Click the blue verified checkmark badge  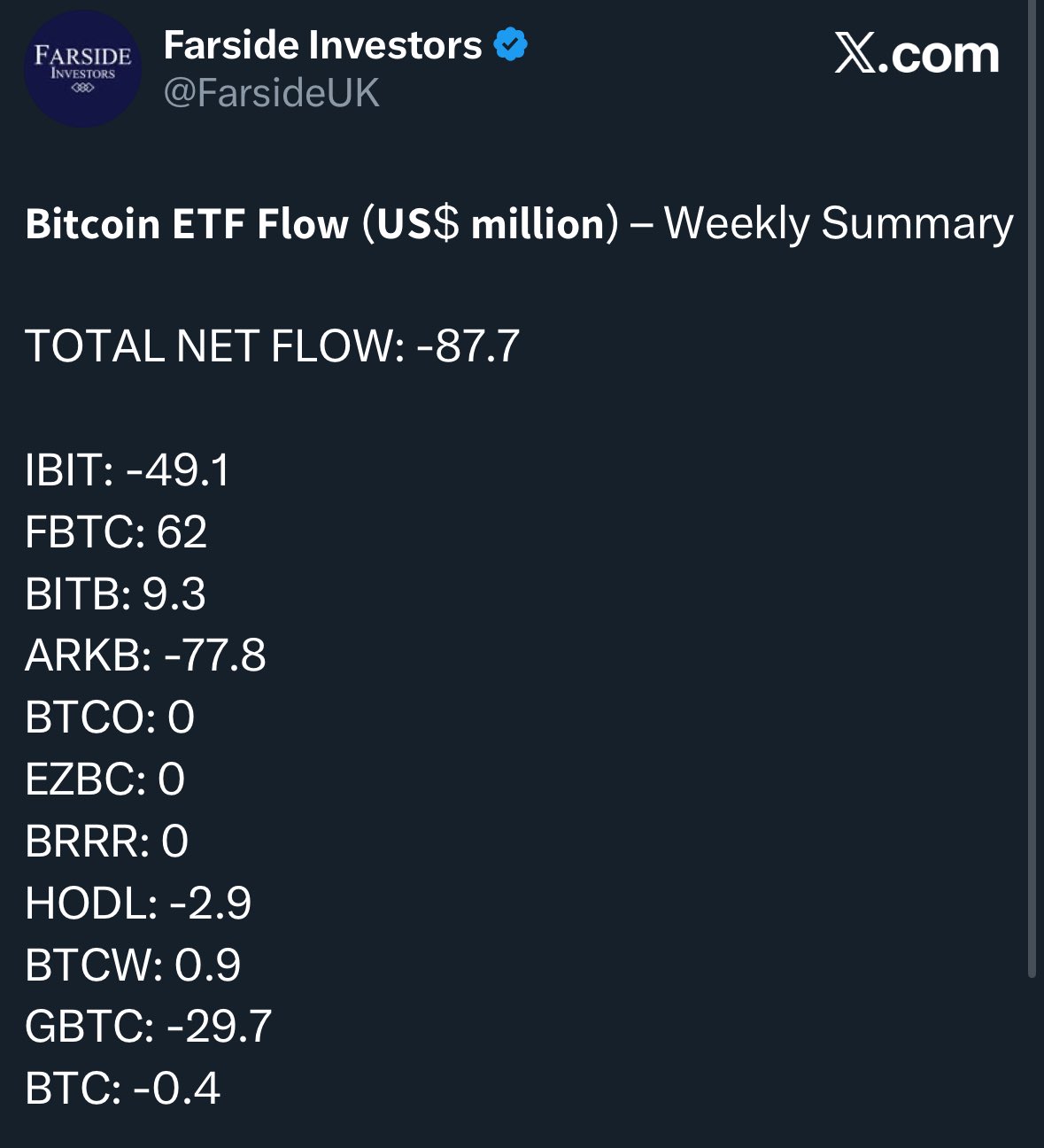click(511, 44)
